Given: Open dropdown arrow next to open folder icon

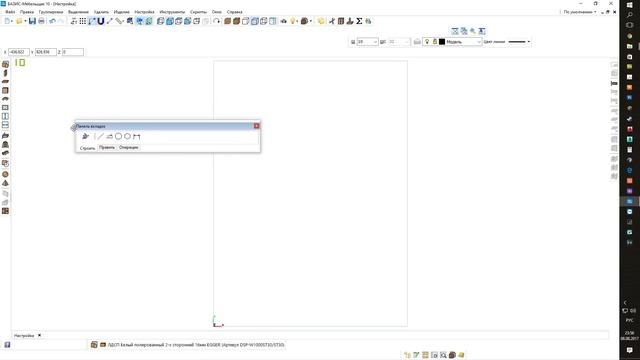Looking at the screenshot, I should click(25, 21).
